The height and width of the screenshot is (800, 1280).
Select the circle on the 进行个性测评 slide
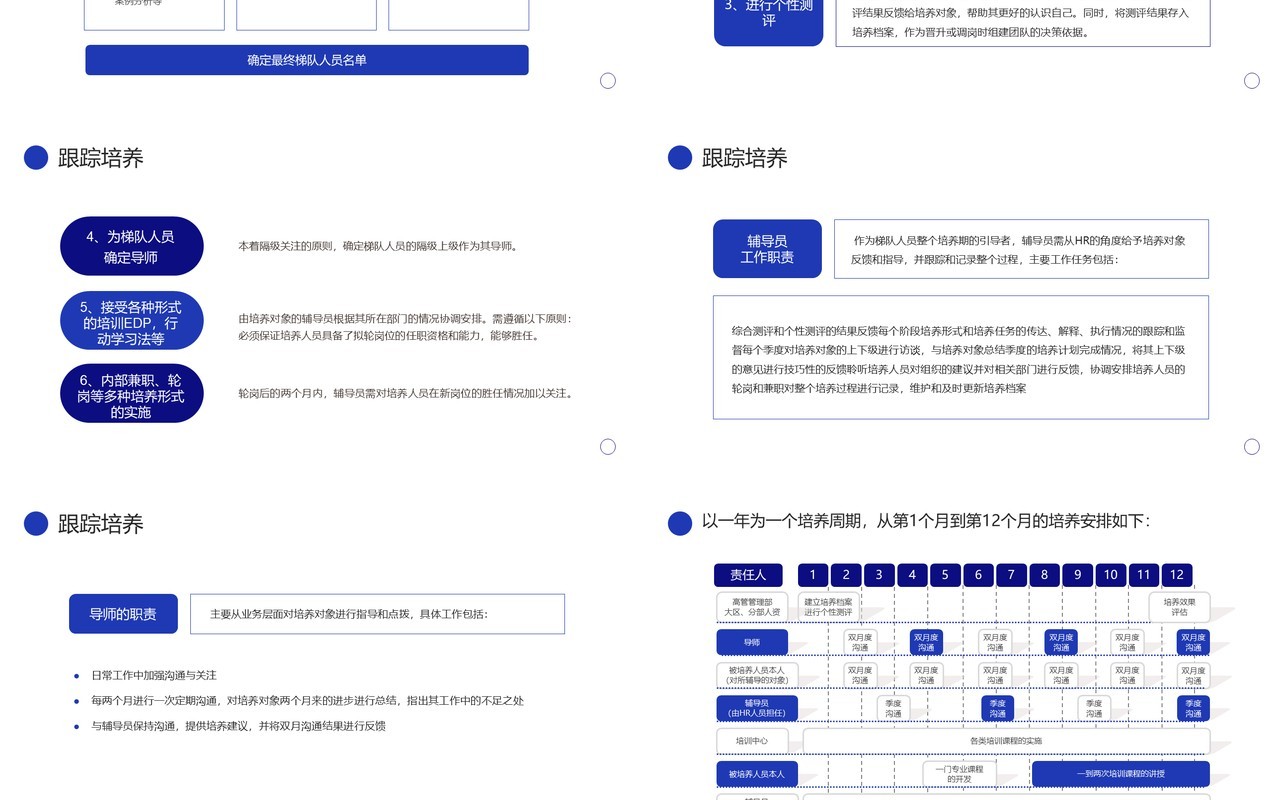(x=1252, y=81)
